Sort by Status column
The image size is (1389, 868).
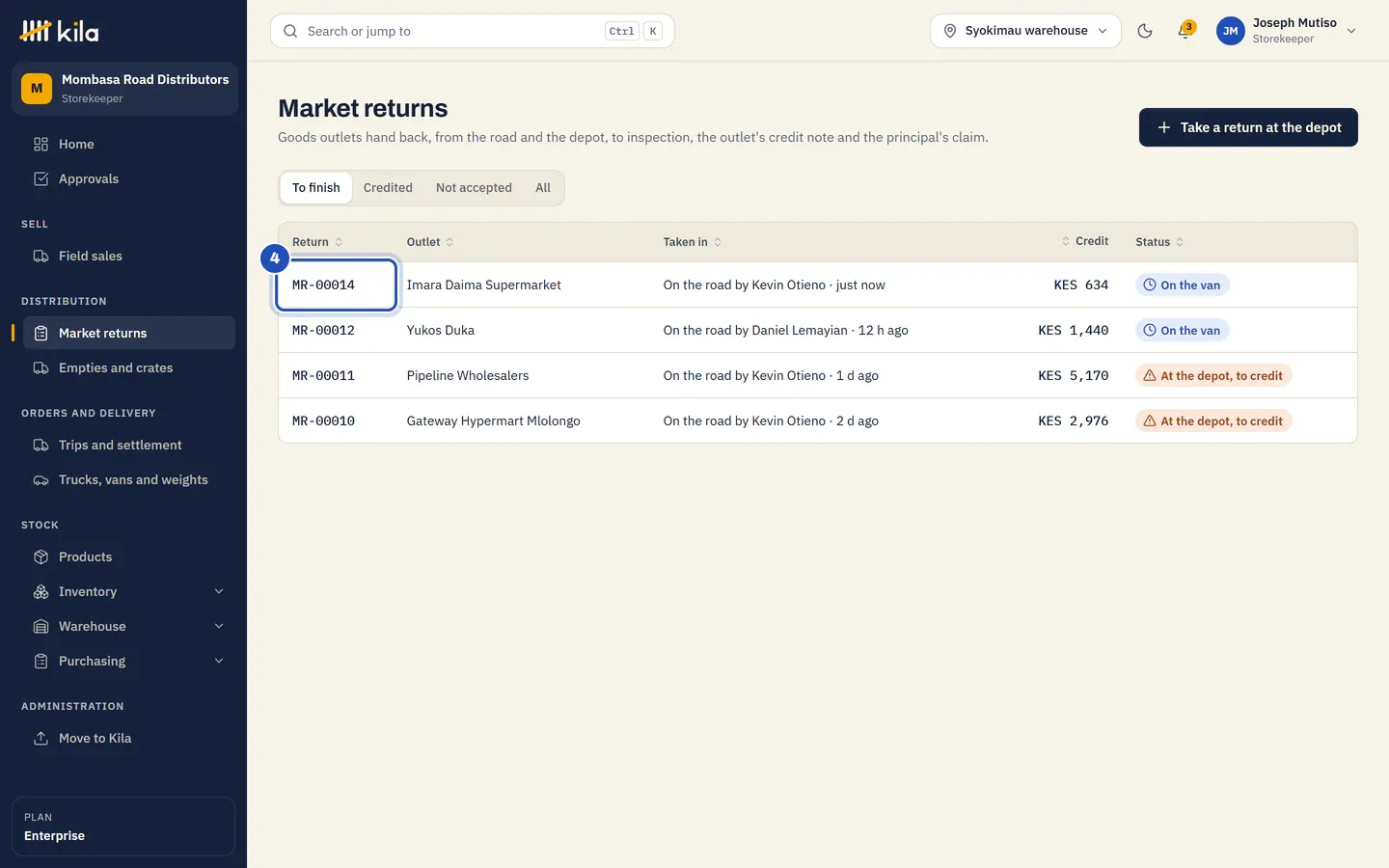(x=1159, y=242)
